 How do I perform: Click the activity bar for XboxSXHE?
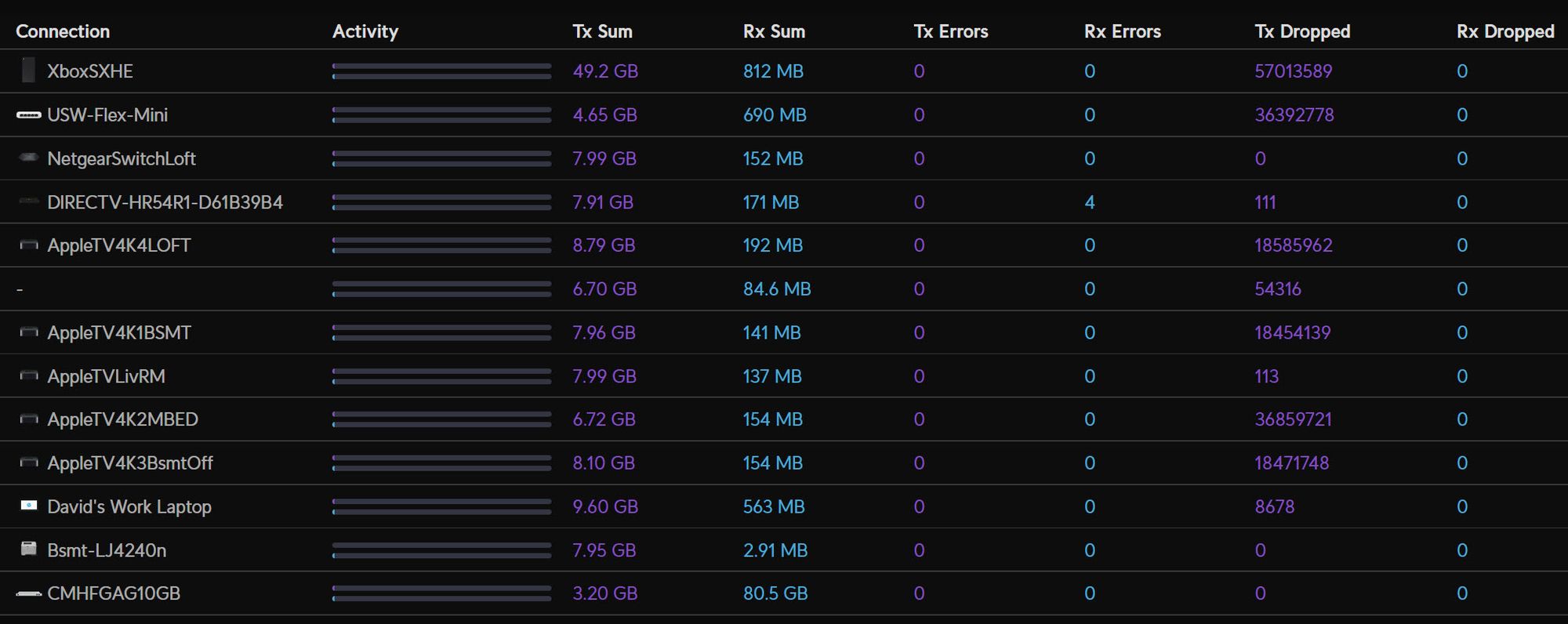pyautogui.click(x=441, y=71)
